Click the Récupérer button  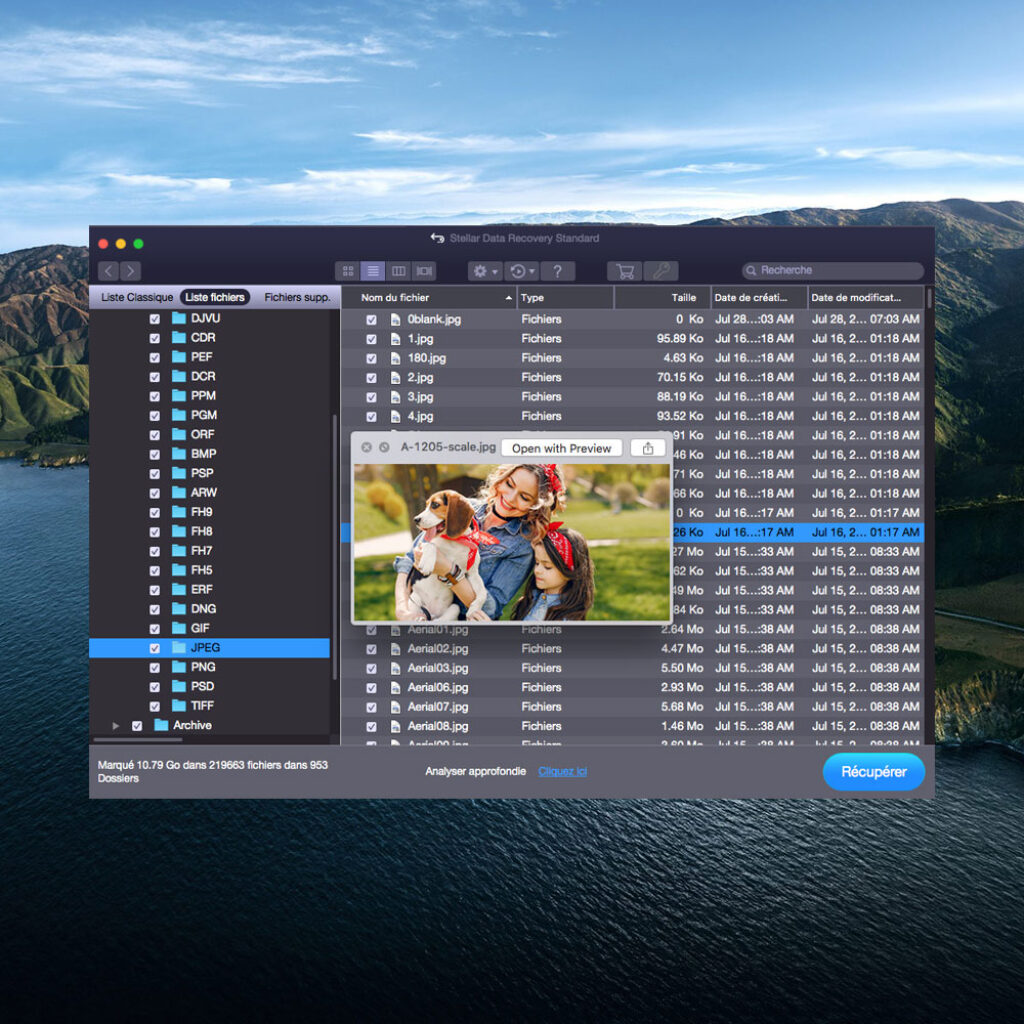click(873, 772)
